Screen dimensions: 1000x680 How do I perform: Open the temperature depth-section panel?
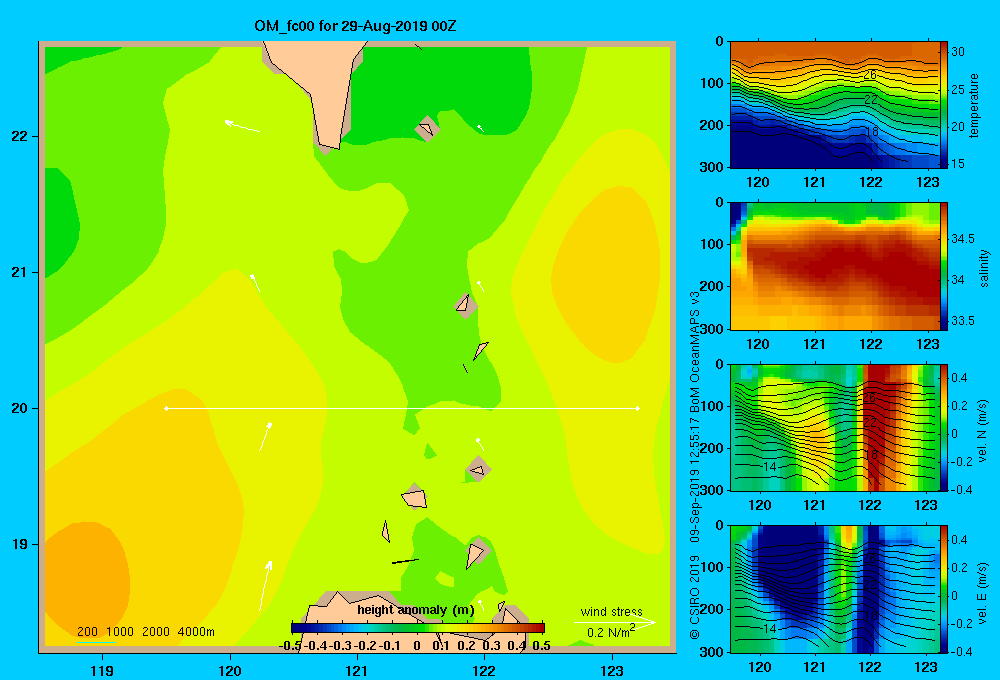(834, 105)
